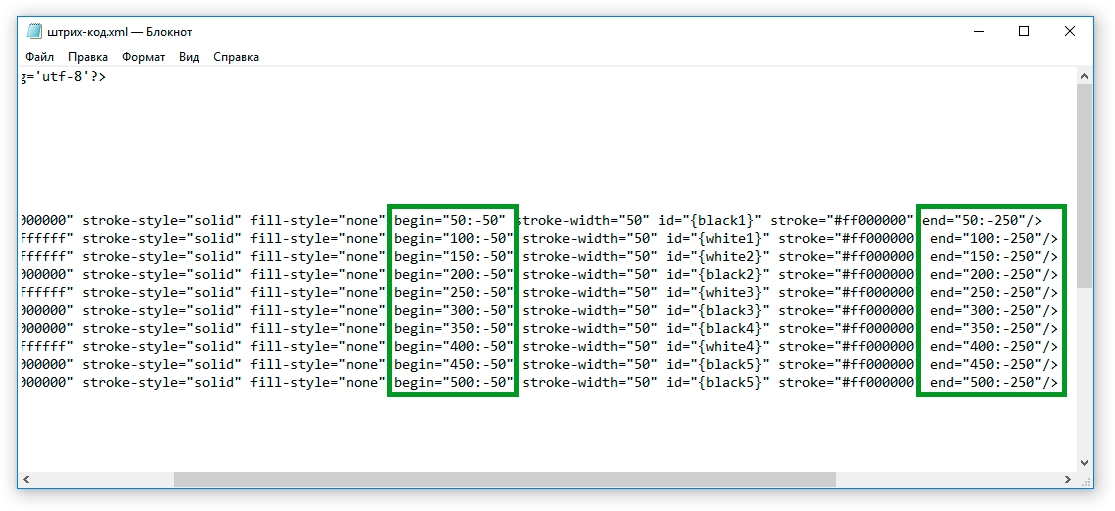Image resolution: width=1115 pixels, height=511 pixels.
Task: Click the text begin="250:-50"
Action: click(x=454, y=293)
